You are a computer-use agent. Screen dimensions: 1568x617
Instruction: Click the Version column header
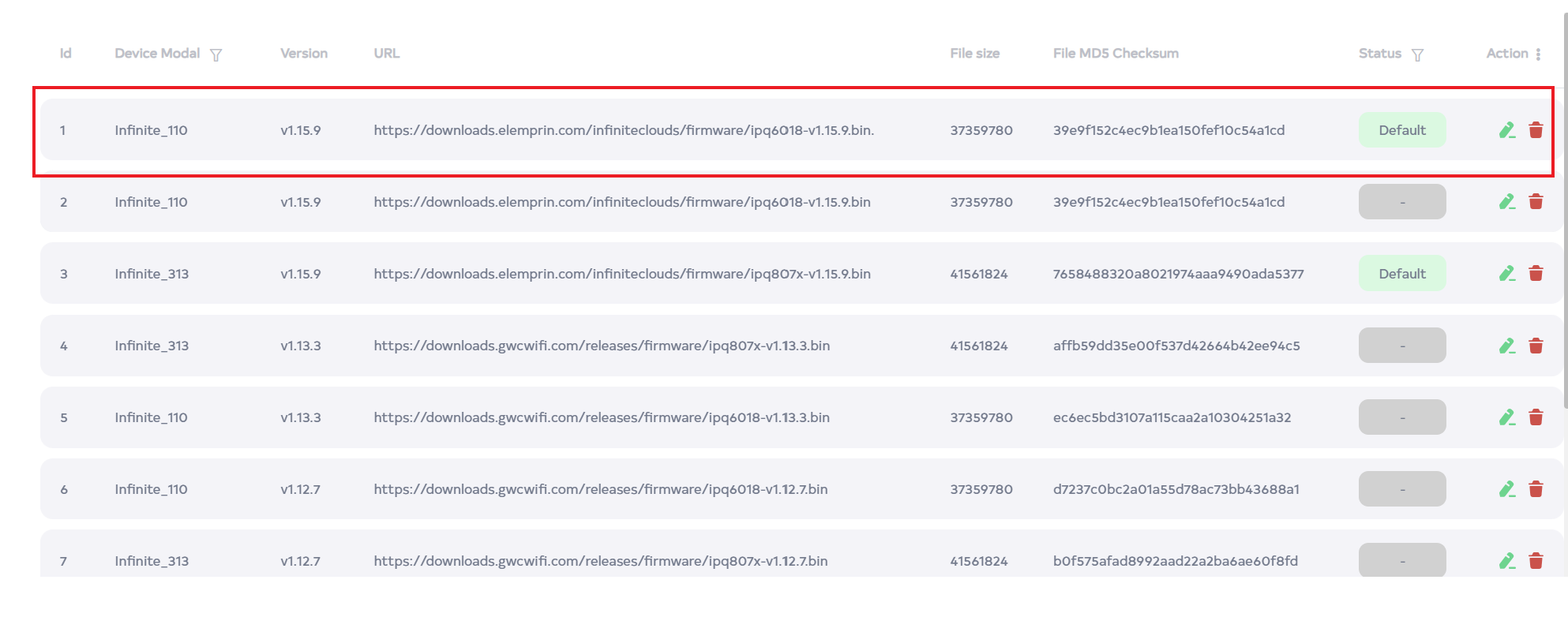[303, 54]
